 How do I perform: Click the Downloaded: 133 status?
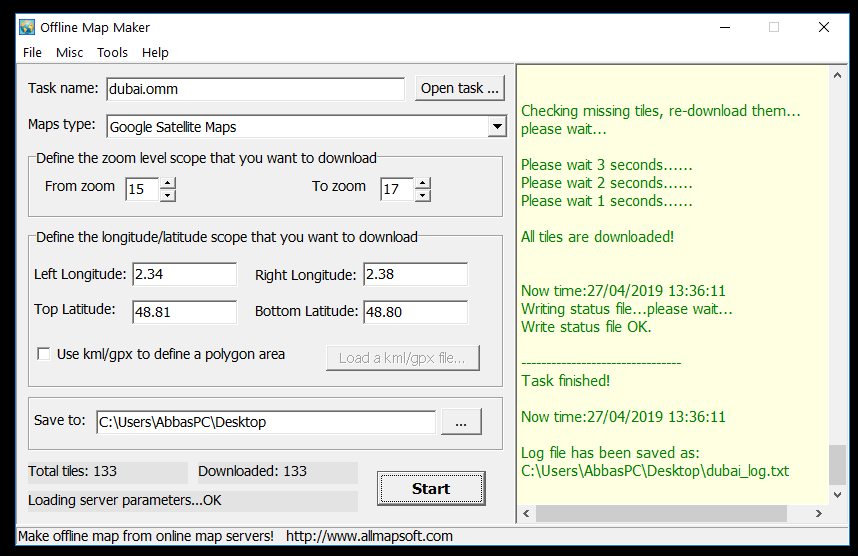point(277,471)
